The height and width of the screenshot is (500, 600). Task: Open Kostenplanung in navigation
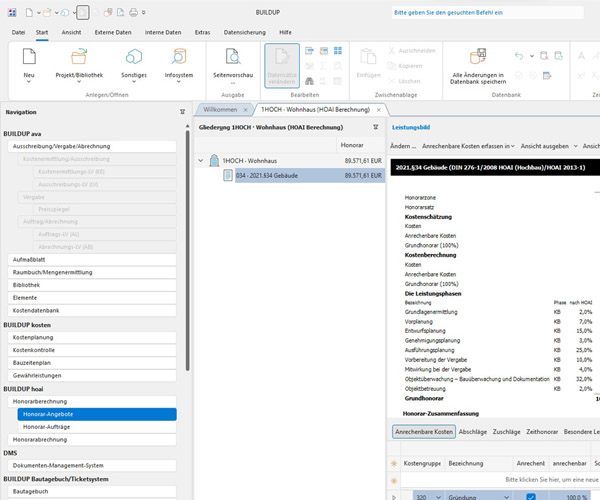92,337
